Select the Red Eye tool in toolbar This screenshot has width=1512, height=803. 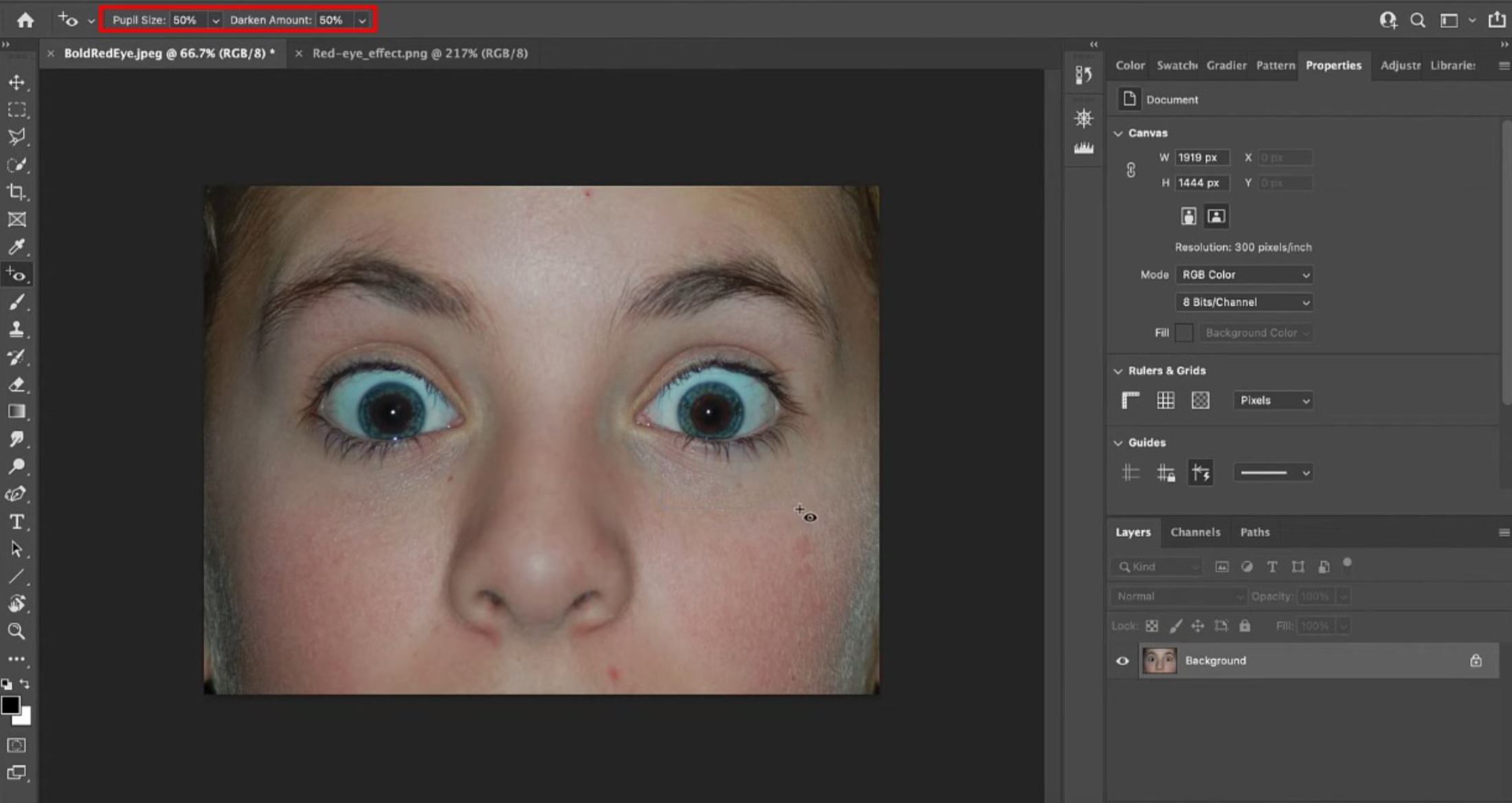[16, 275]
